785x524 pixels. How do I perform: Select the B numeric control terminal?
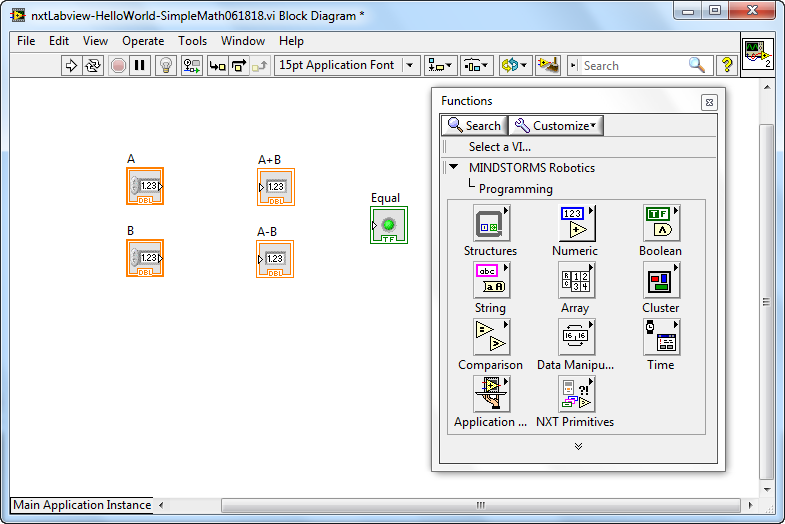tap(145, 258)
